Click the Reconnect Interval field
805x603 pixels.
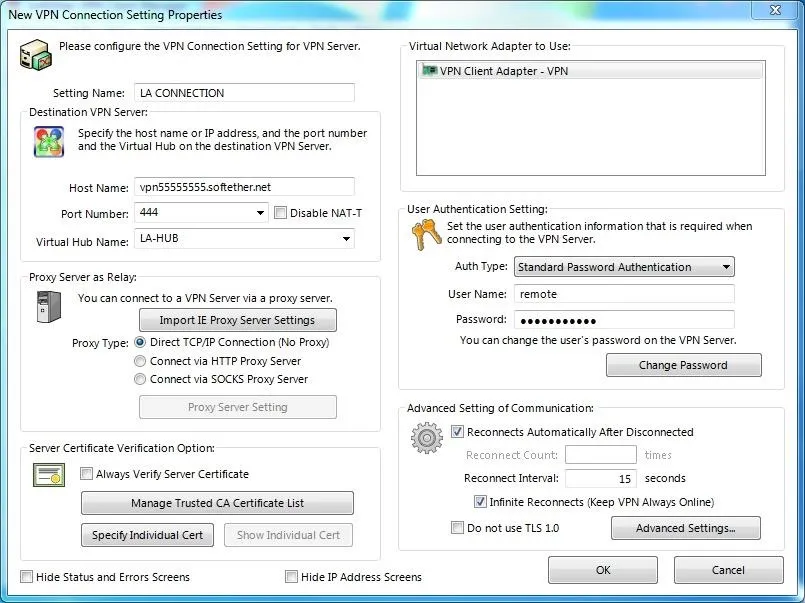(601, 478)
